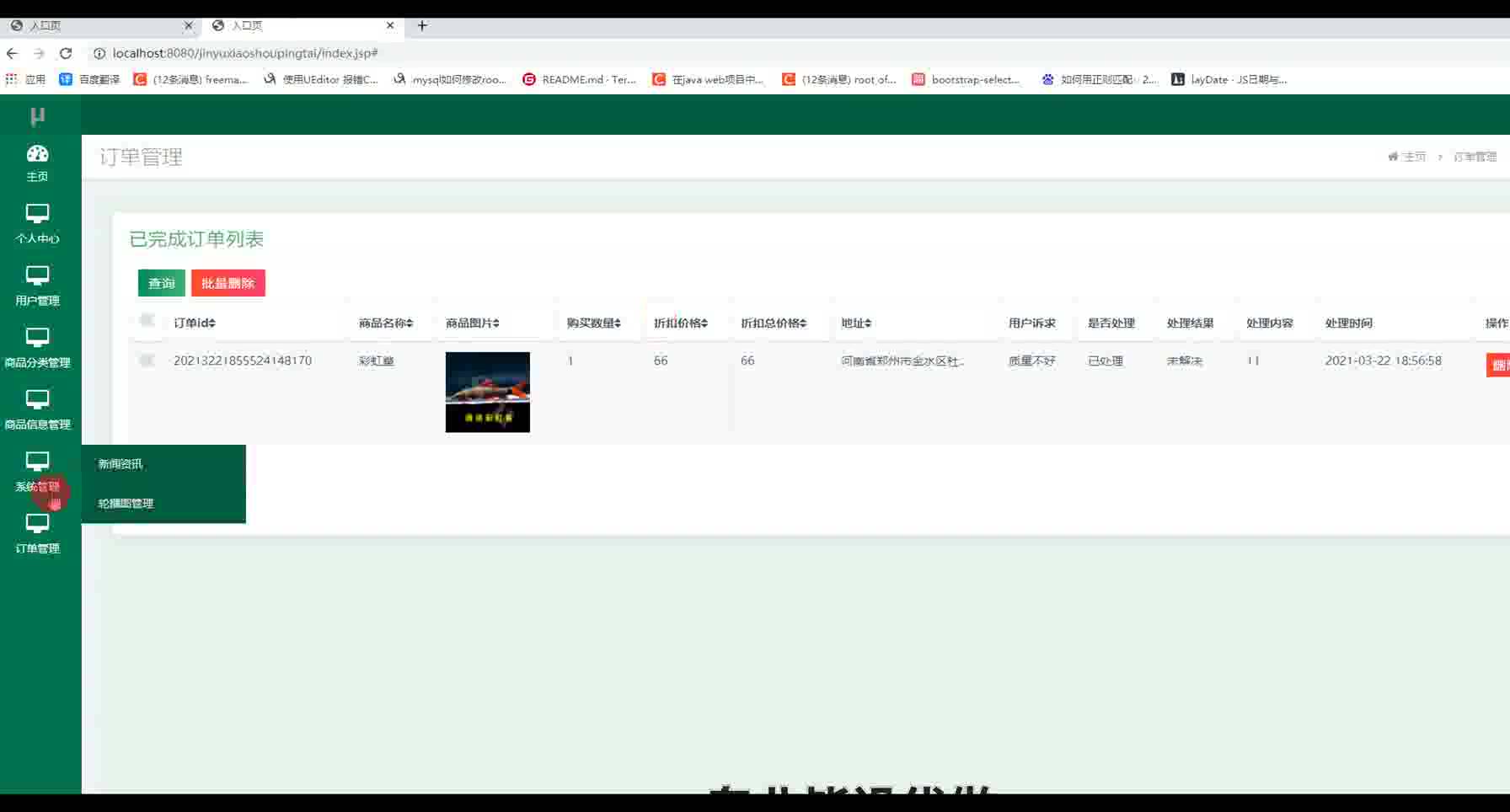Click the 是否处理 column header
1510x812 pixels.
click(x=1111, y=323)
